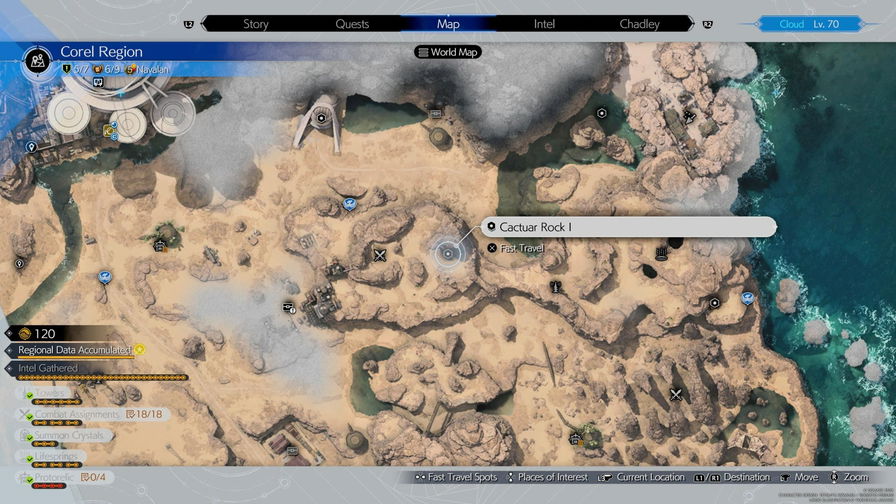This screenshot has height=504, width=896.
Task: Switch to the Story tab
Action: (x=256, y=24)
